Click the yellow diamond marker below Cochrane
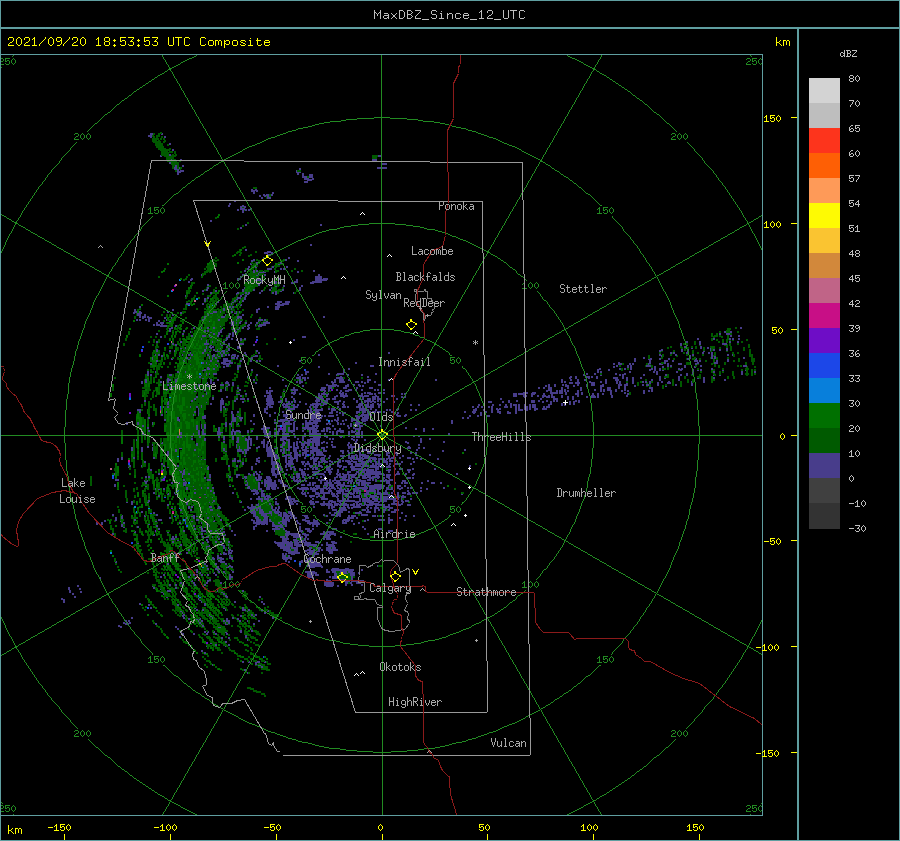The height and width of the screenshot is (841, 900). (343, 577)
